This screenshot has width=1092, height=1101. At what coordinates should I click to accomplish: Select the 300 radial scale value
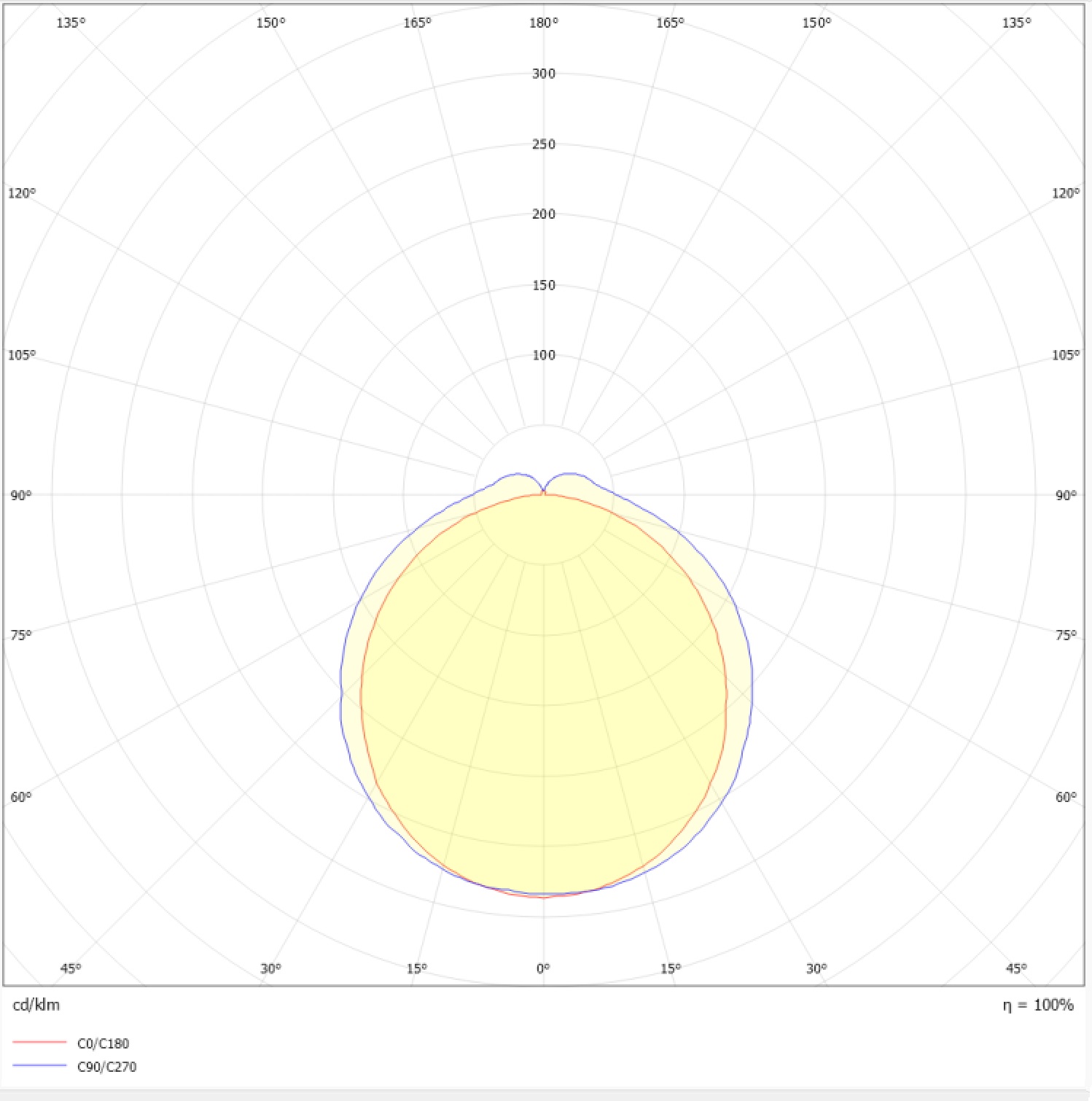click(544, 74)
